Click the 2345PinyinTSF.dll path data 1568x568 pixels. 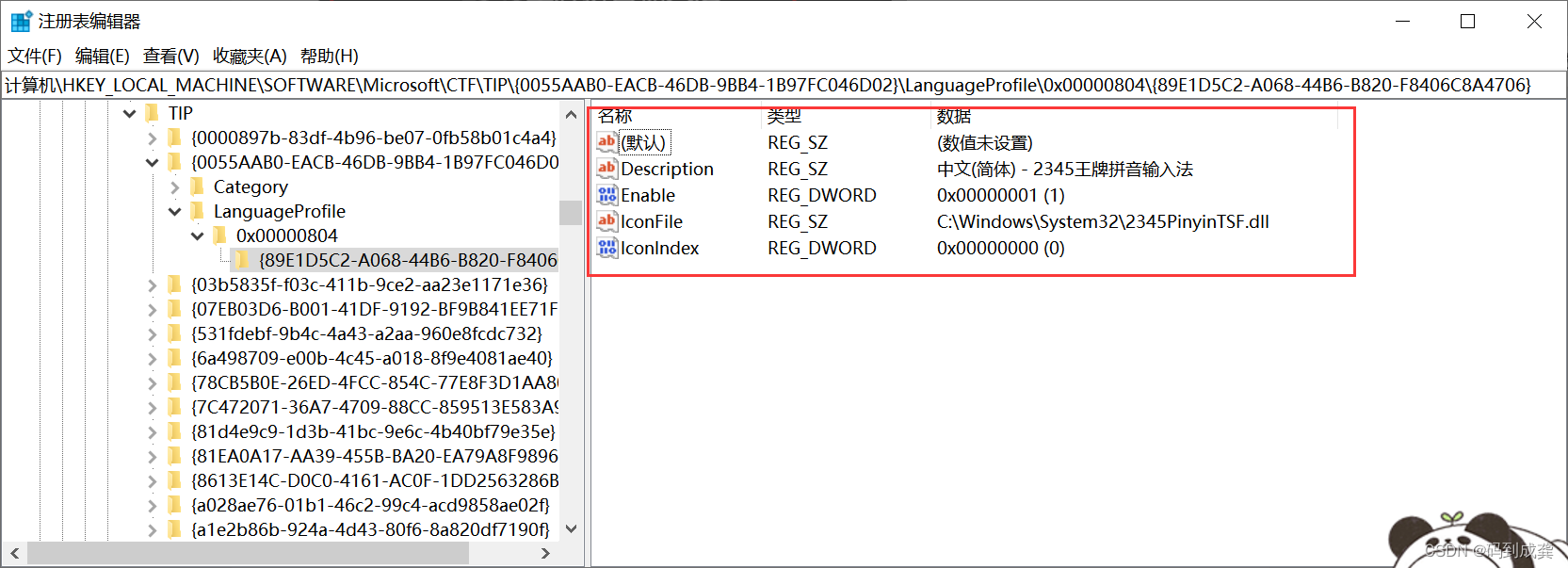pyautogui.click(x=1103, y=221)
